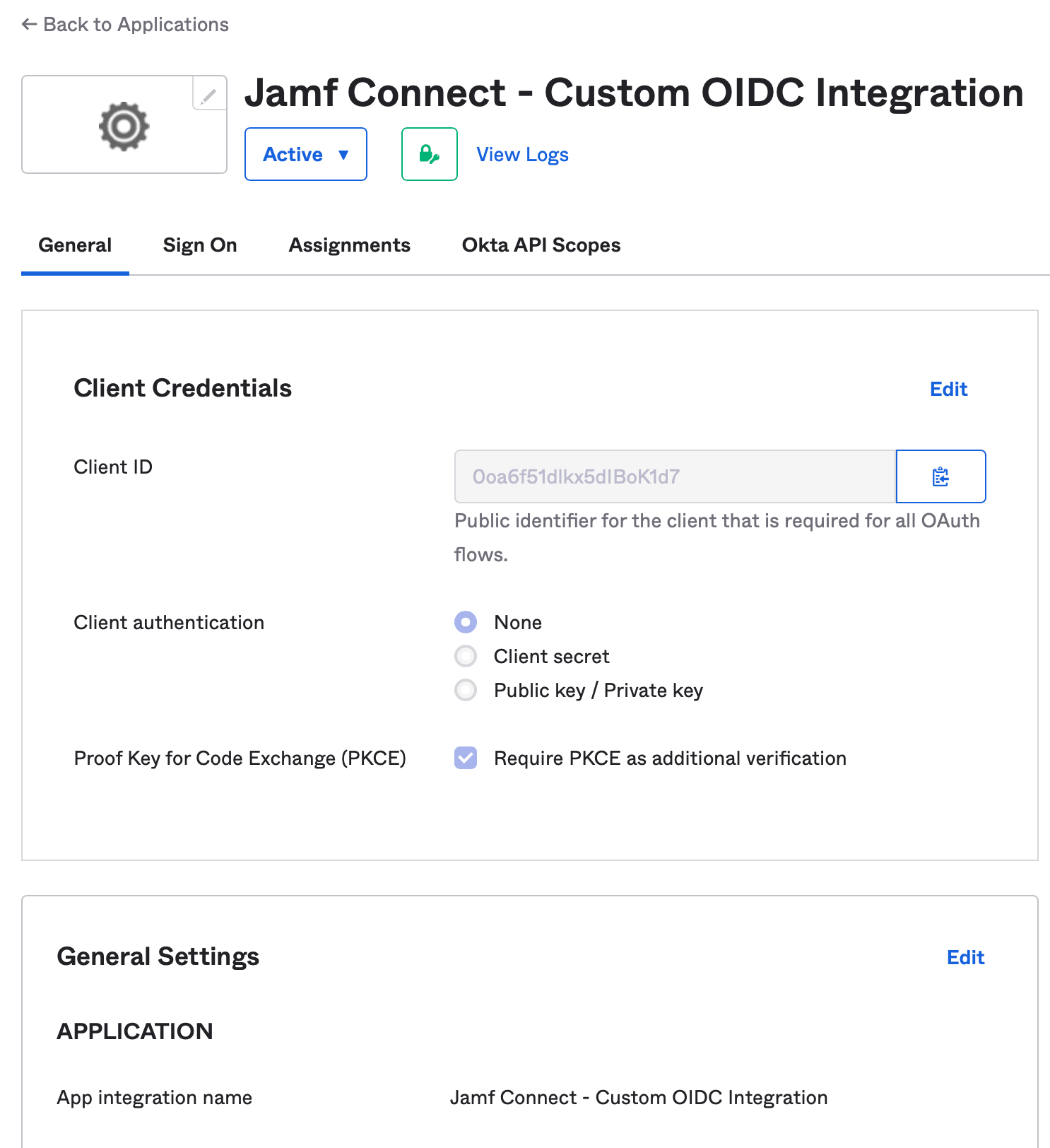Click the 'Client ID' field label
1050x1148 pixels.
coord(113,467)
